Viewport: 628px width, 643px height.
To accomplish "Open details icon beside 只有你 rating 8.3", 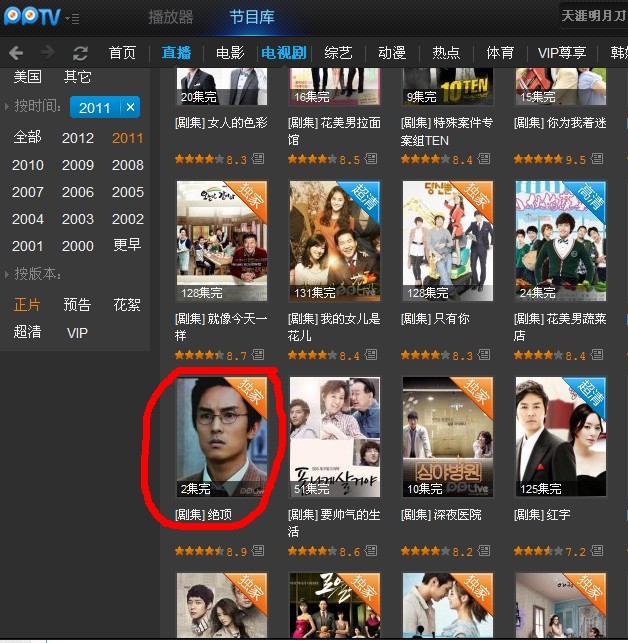I will coord(484,354).
